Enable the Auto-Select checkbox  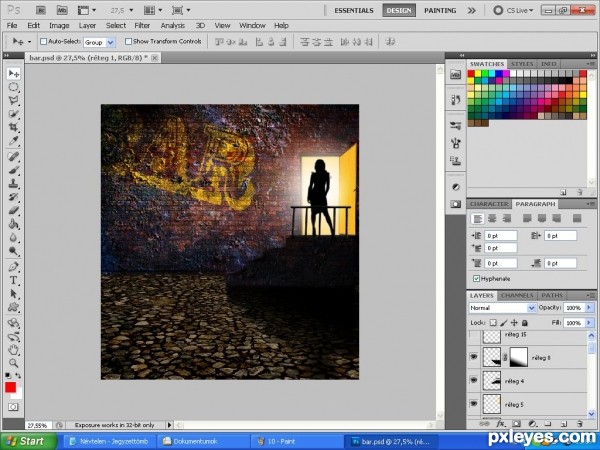pyautogui.click(x=44, y=41)
